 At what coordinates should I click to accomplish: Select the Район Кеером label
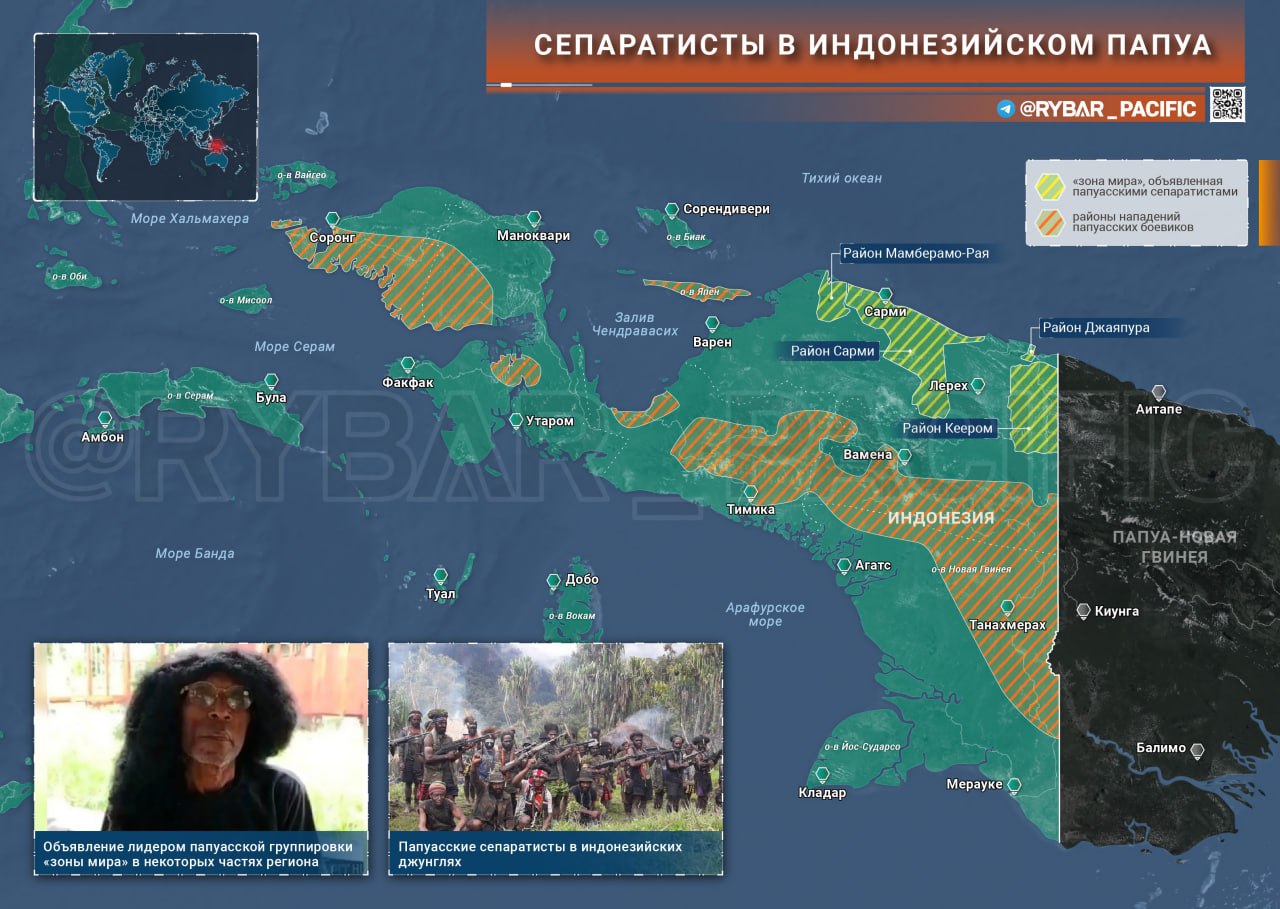coord(947,428)
